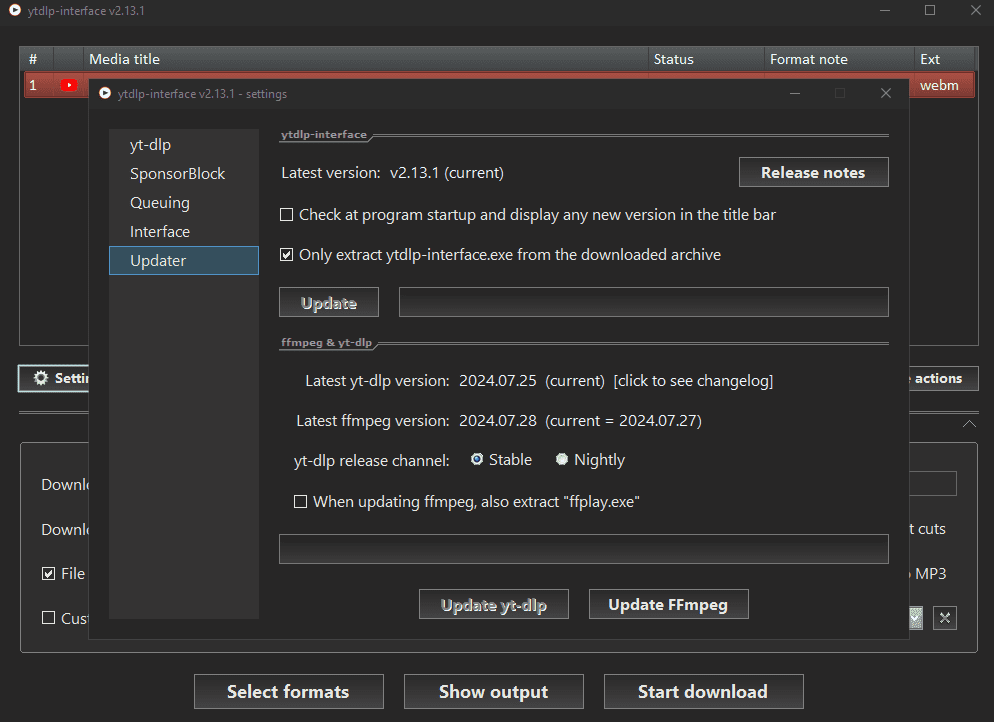Click the Update button for ytdlp-interface
994x722 pixels.
point(329,302)
